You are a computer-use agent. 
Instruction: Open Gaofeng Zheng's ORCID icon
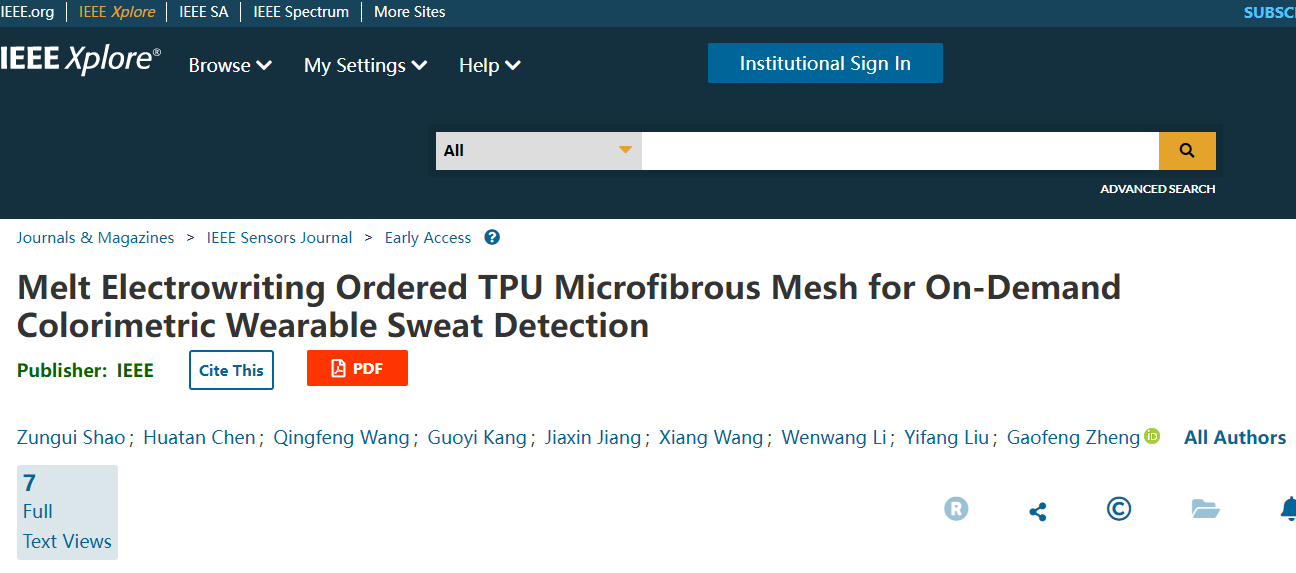tap(1152, 436)
